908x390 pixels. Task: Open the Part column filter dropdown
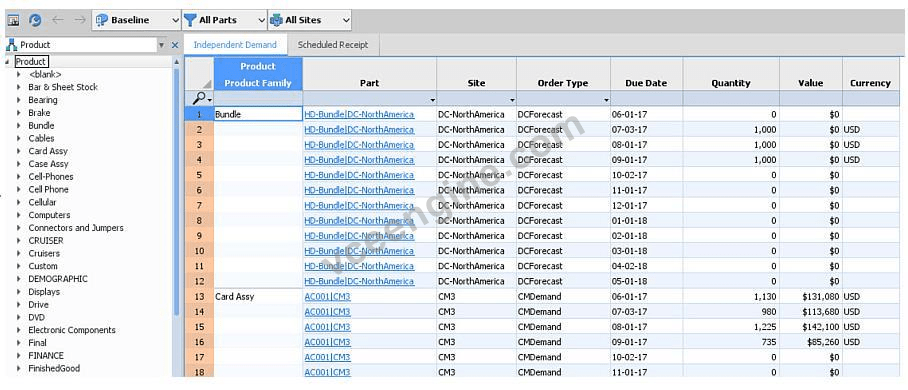pyautogui.click(x=433, y=100)
